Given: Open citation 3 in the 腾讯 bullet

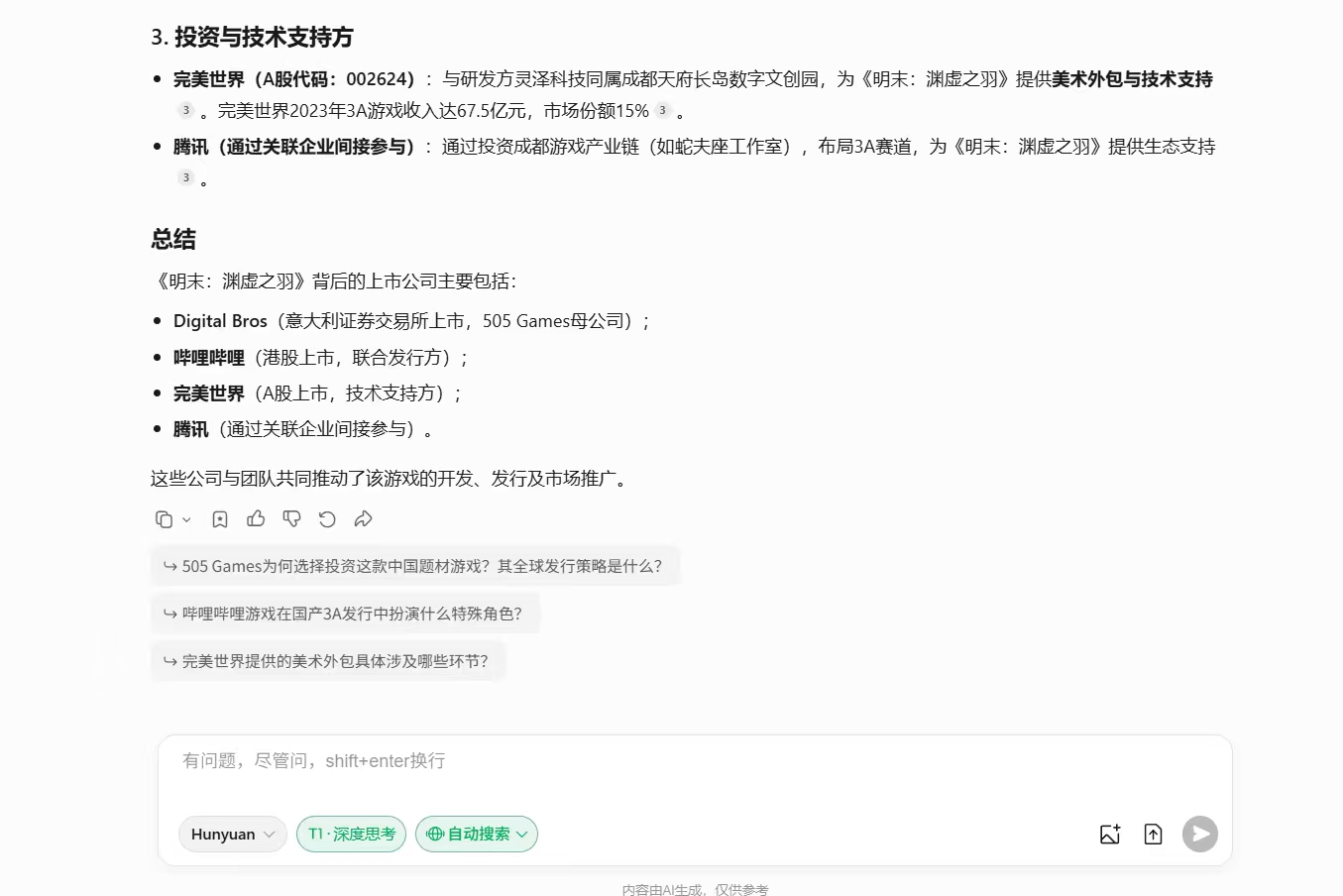Looking at the screenshot, I should click(185, 177).
